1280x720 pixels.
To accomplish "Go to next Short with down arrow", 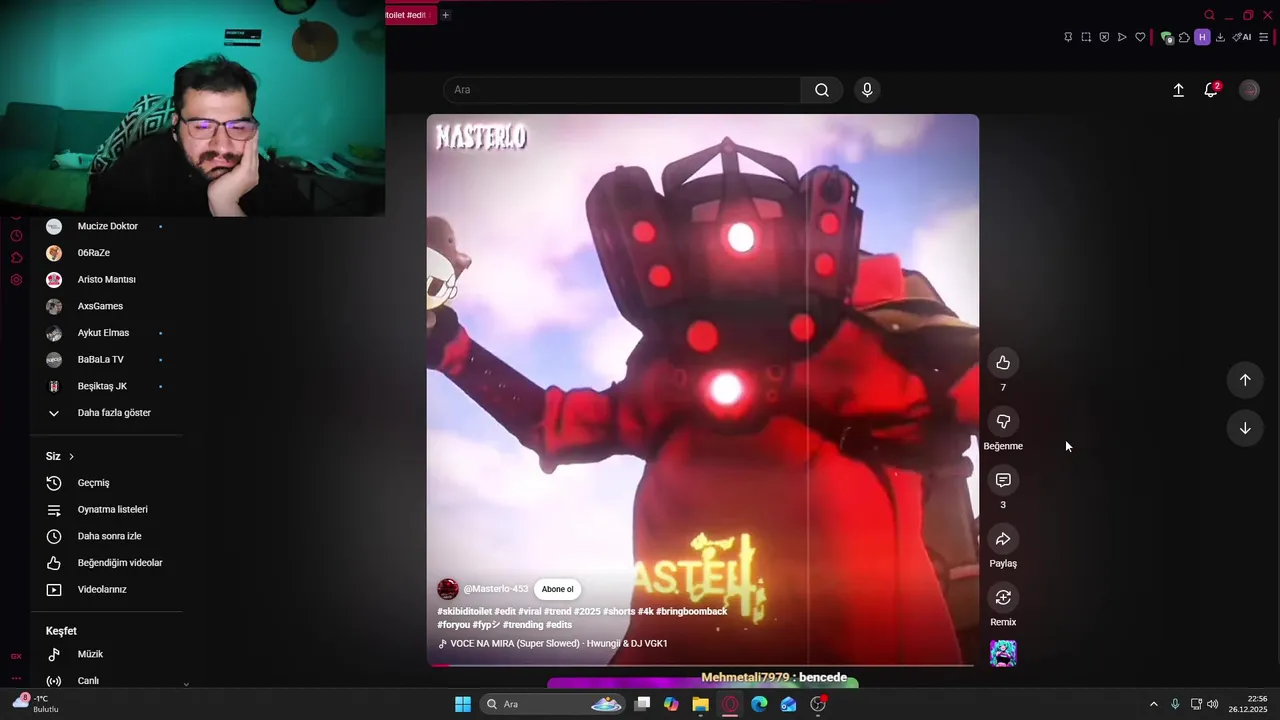I will (x=1245, y=428).
